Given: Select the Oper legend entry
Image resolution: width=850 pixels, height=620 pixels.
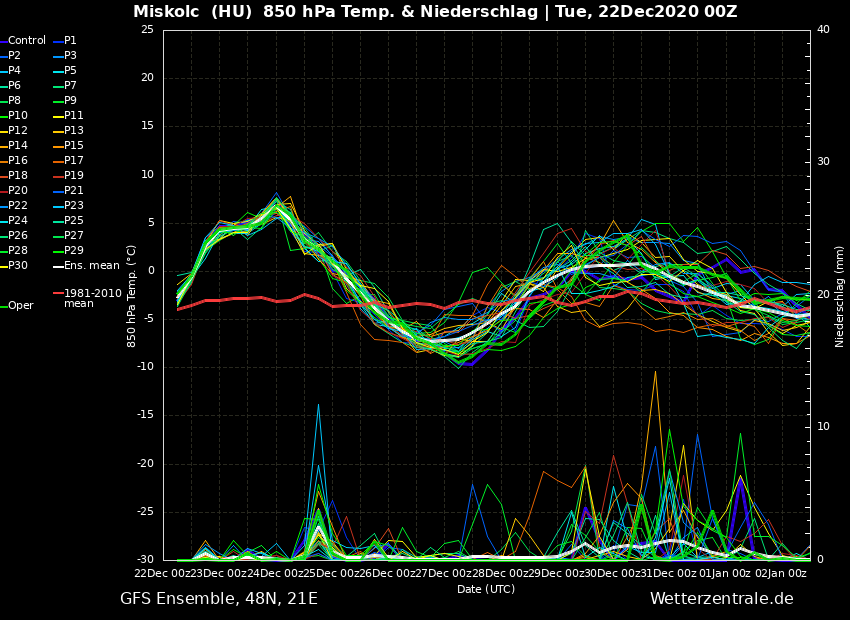Looking at the screenshot, I should (x=20, y=306).
